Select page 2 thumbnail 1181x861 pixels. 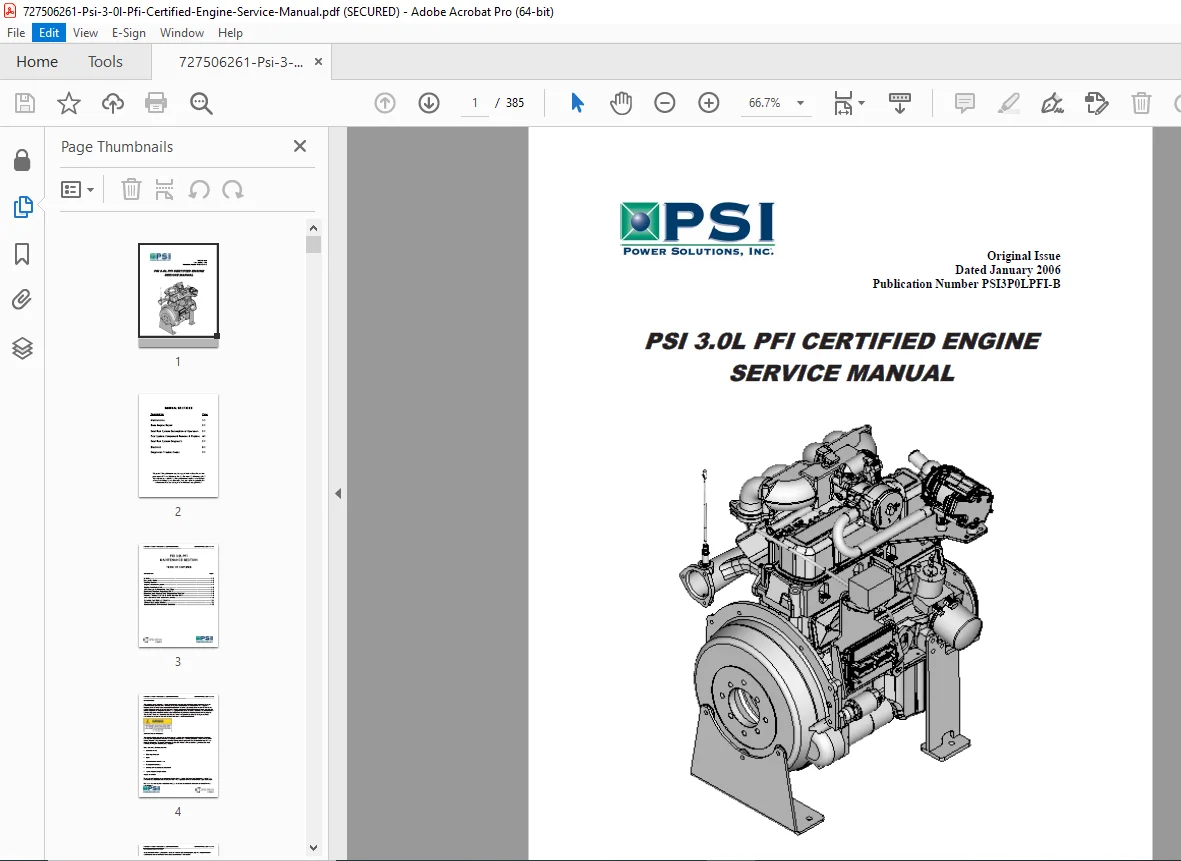179,445
